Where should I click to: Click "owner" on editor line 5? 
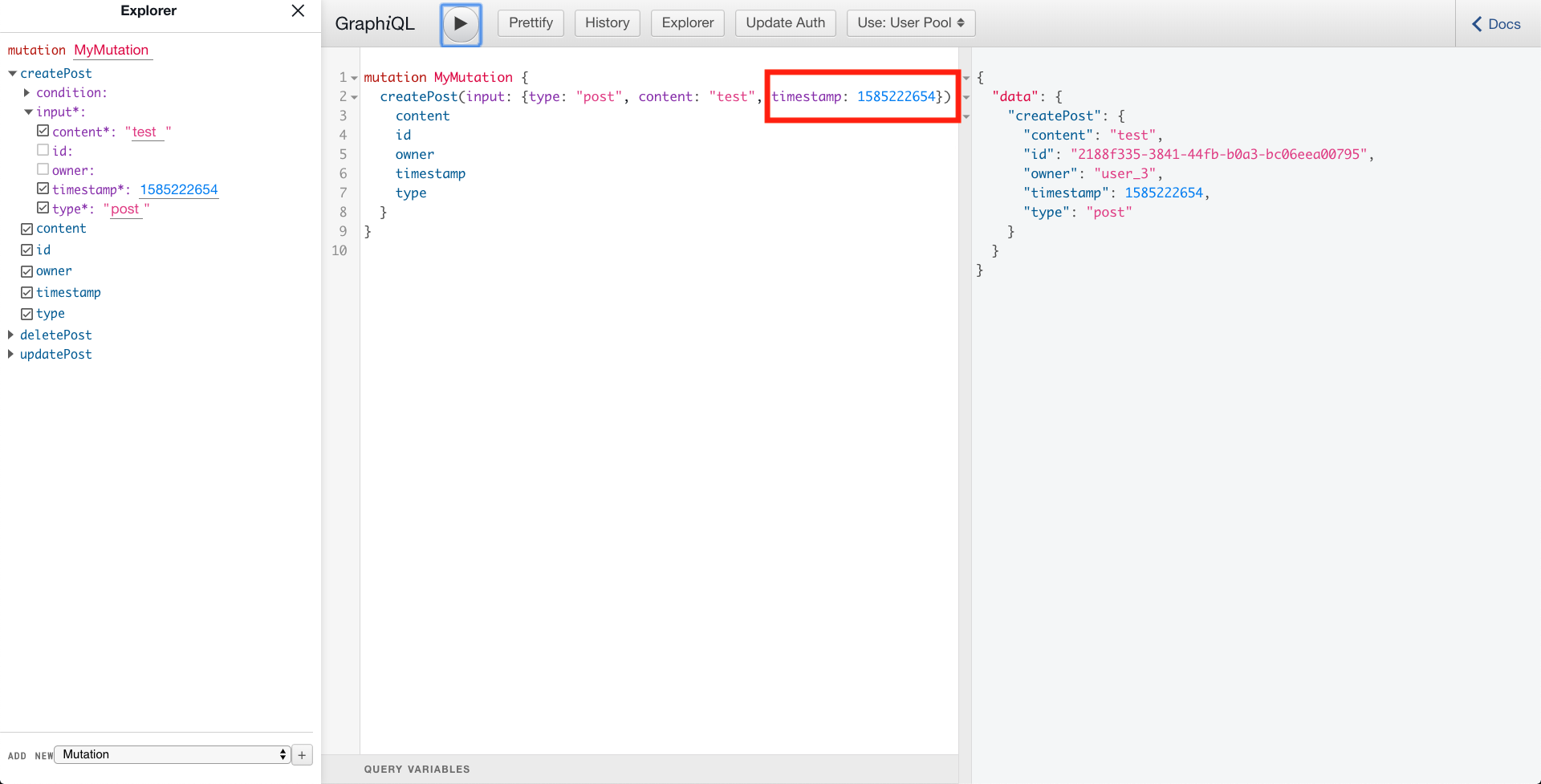click(415, 154)
